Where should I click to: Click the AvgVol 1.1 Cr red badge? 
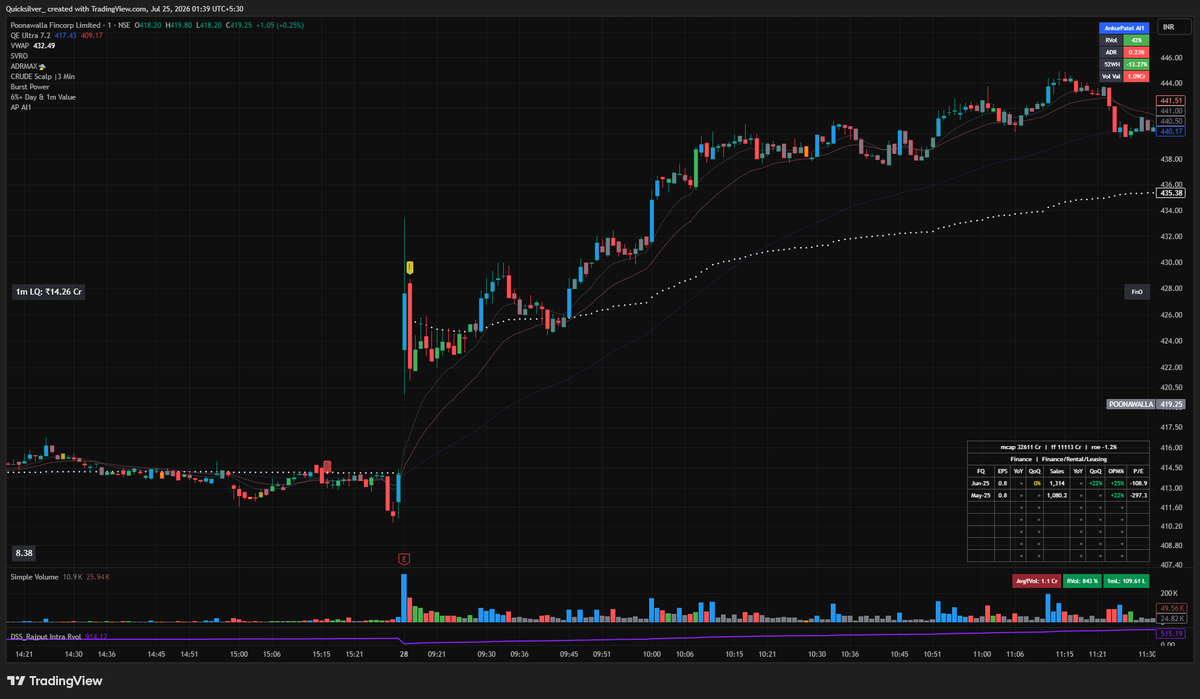tap(1035, 580)
